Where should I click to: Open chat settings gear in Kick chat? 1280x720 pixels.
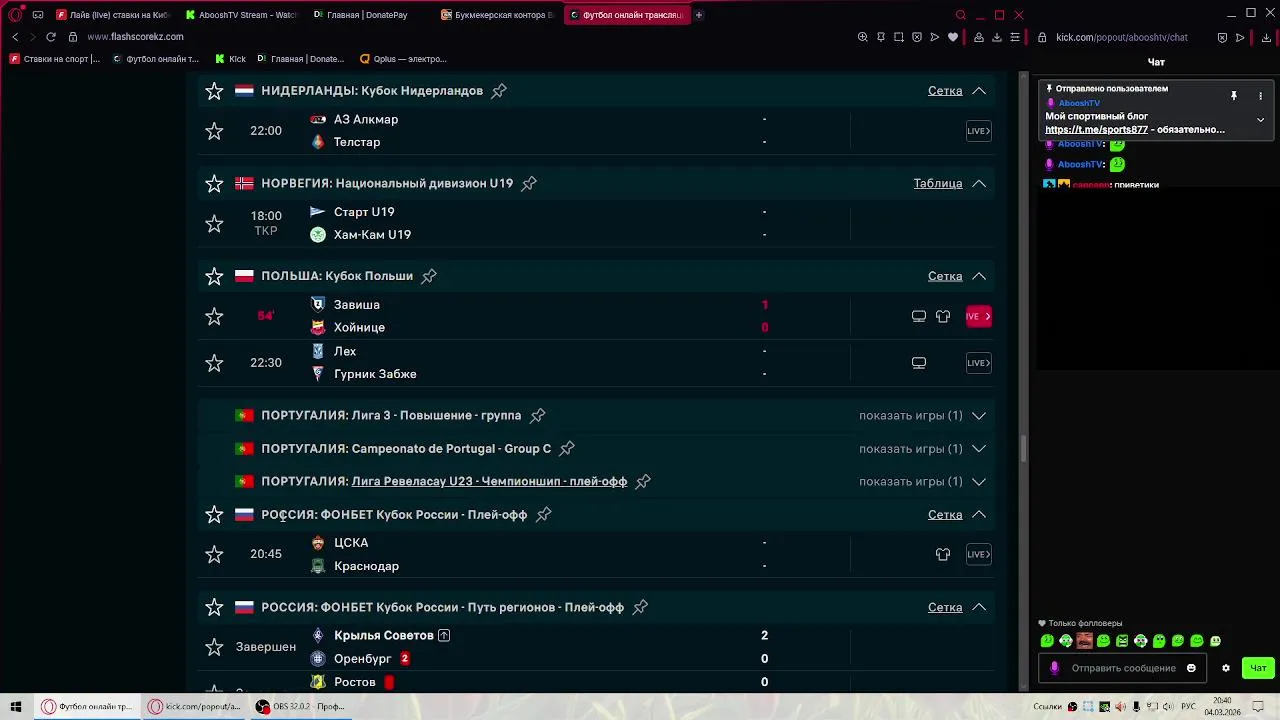coord(1226,668)
